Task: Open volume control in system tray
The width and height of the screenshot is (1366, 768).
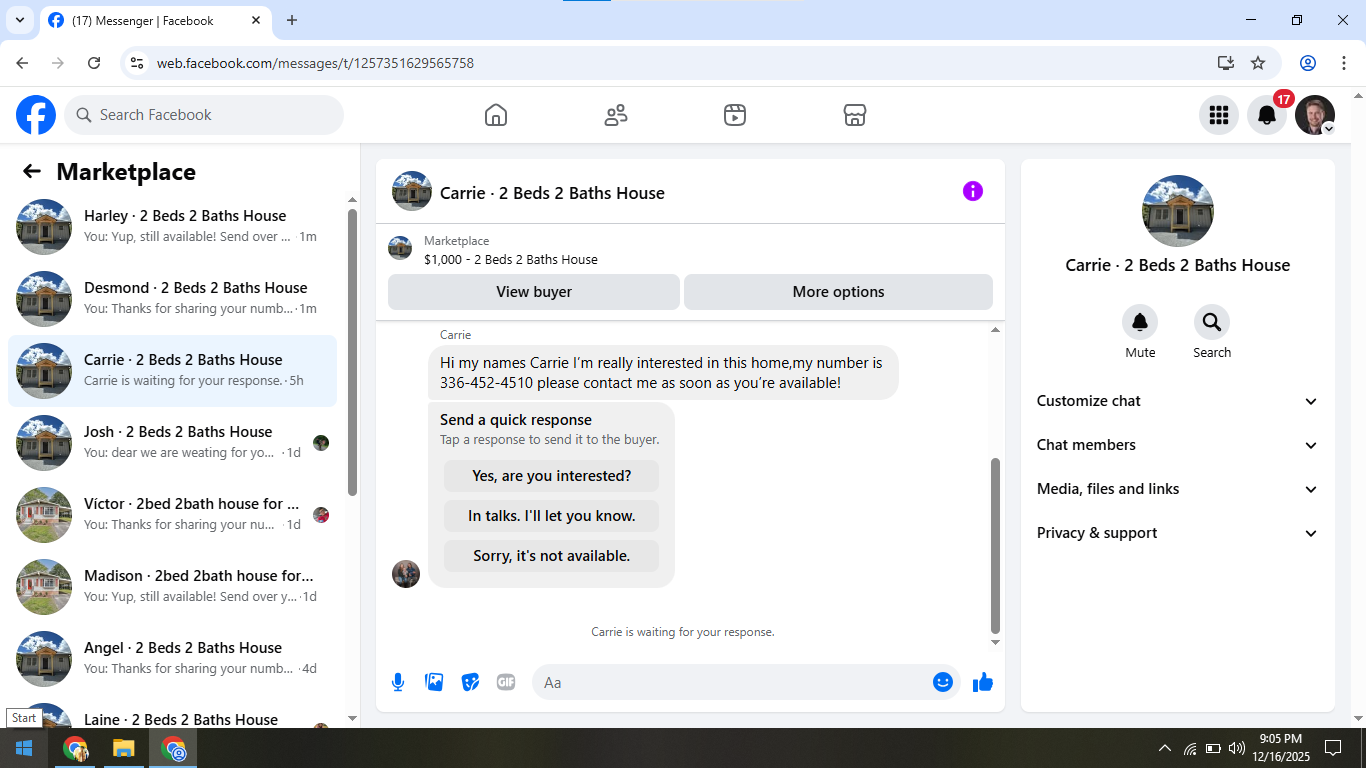Action: [x=1237, y=748]
